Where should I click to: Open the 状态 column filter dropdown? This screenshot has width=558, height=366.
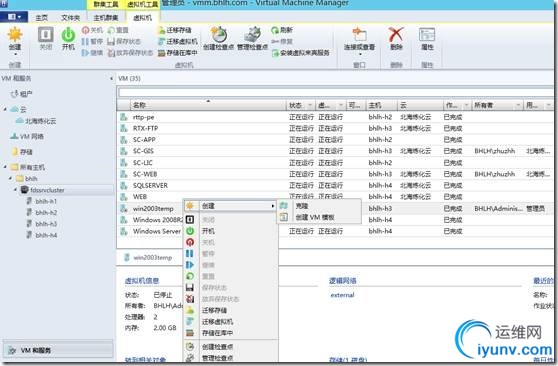pos(310,105)
